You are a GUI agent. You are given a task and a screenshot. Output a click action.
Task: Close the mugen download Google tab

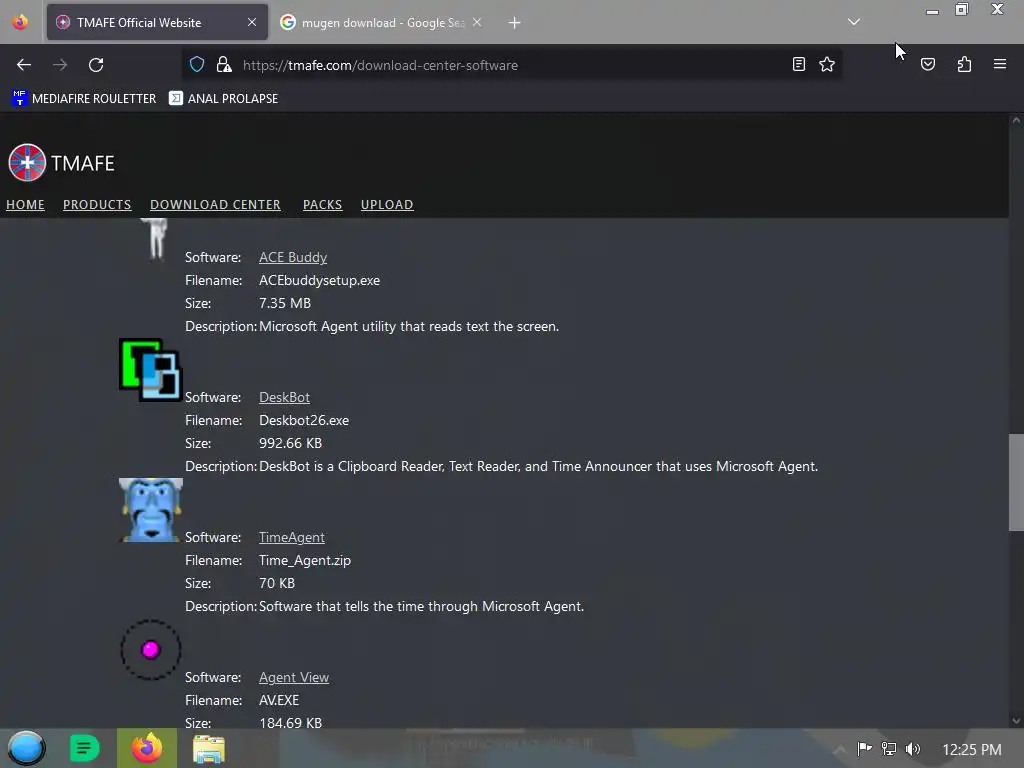[x=477, y=22]
